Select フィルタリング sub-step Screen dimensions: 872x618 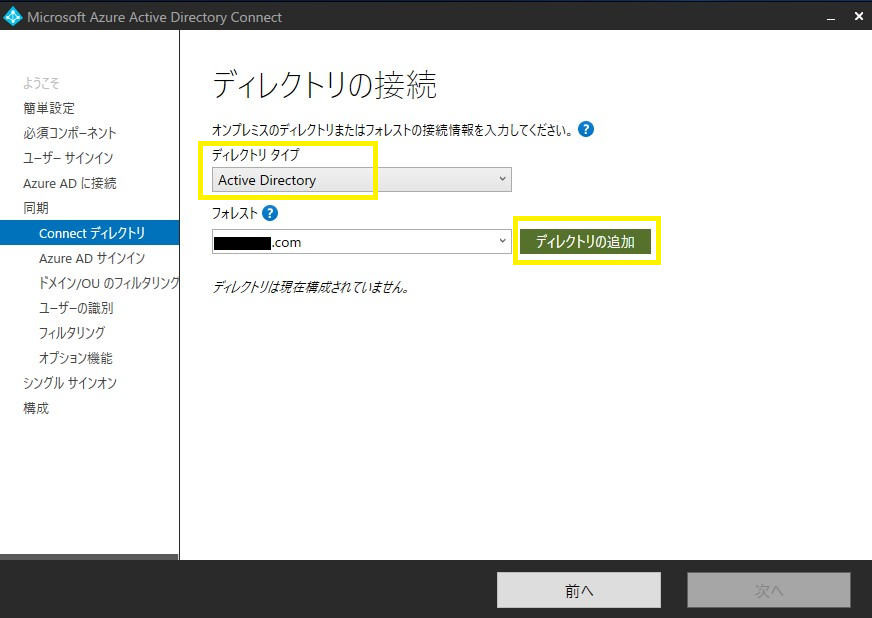coord(72,333)
